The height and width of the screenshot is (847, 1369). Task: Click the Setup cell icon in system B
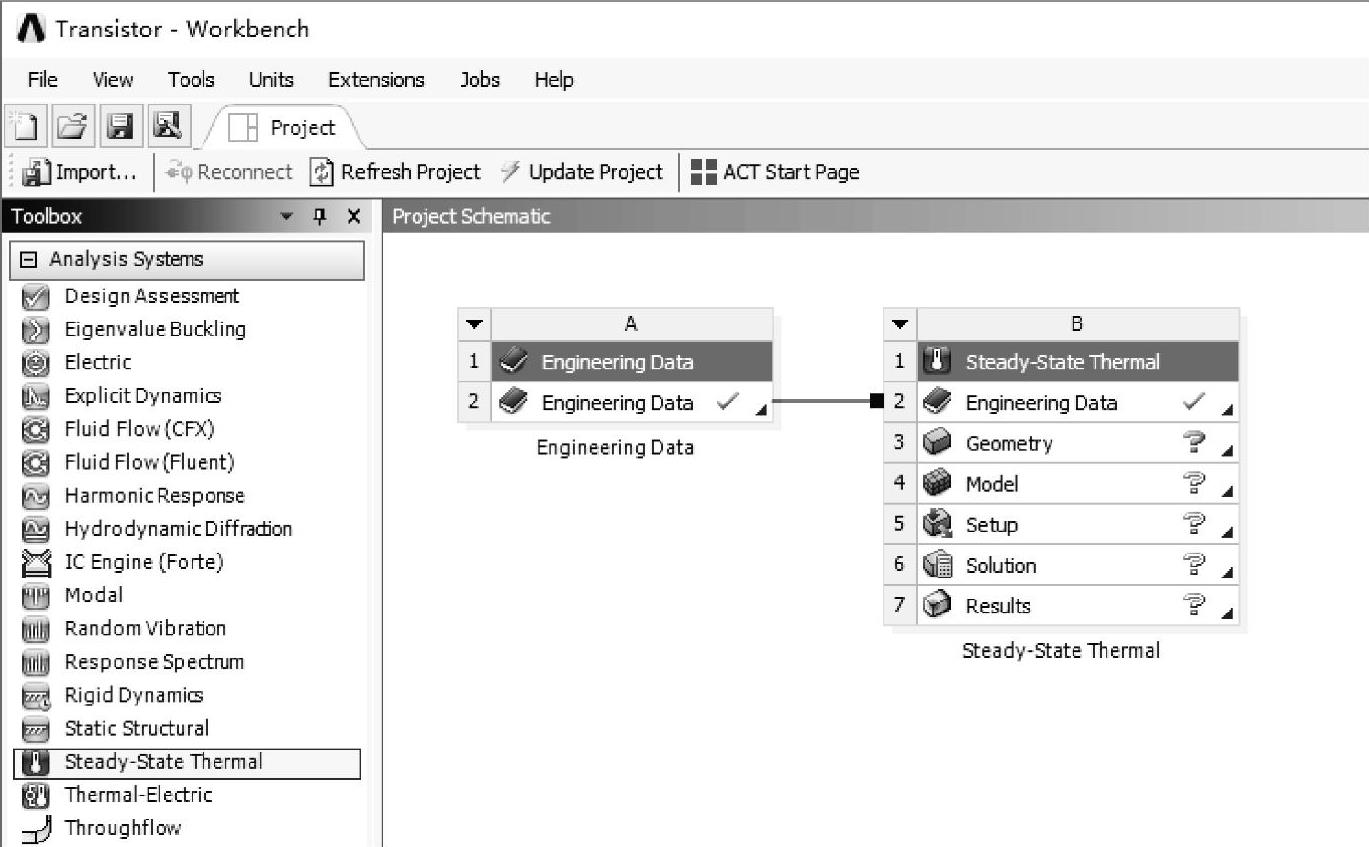coord(937,524)
